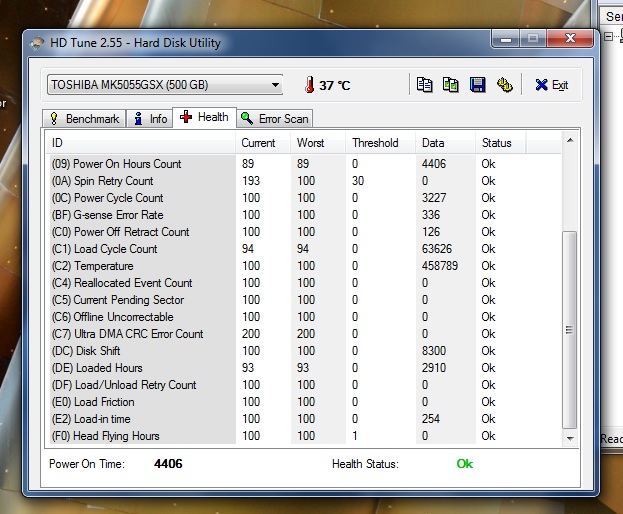Click the ID column header
The image size is (623, 514).
pyautogui.click(x=141, y=143)
